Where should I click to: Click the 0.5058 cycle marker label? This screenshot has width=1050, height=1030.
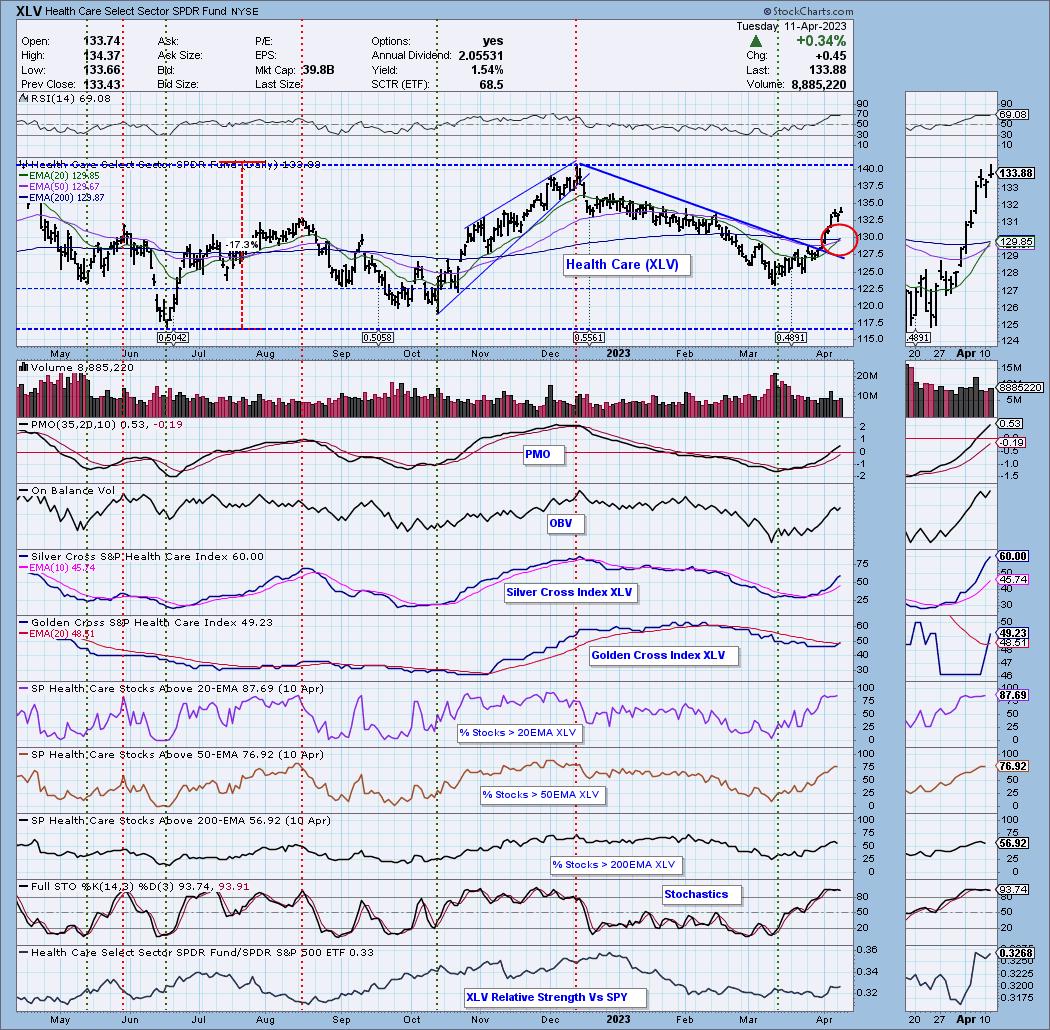click(378, 338)
